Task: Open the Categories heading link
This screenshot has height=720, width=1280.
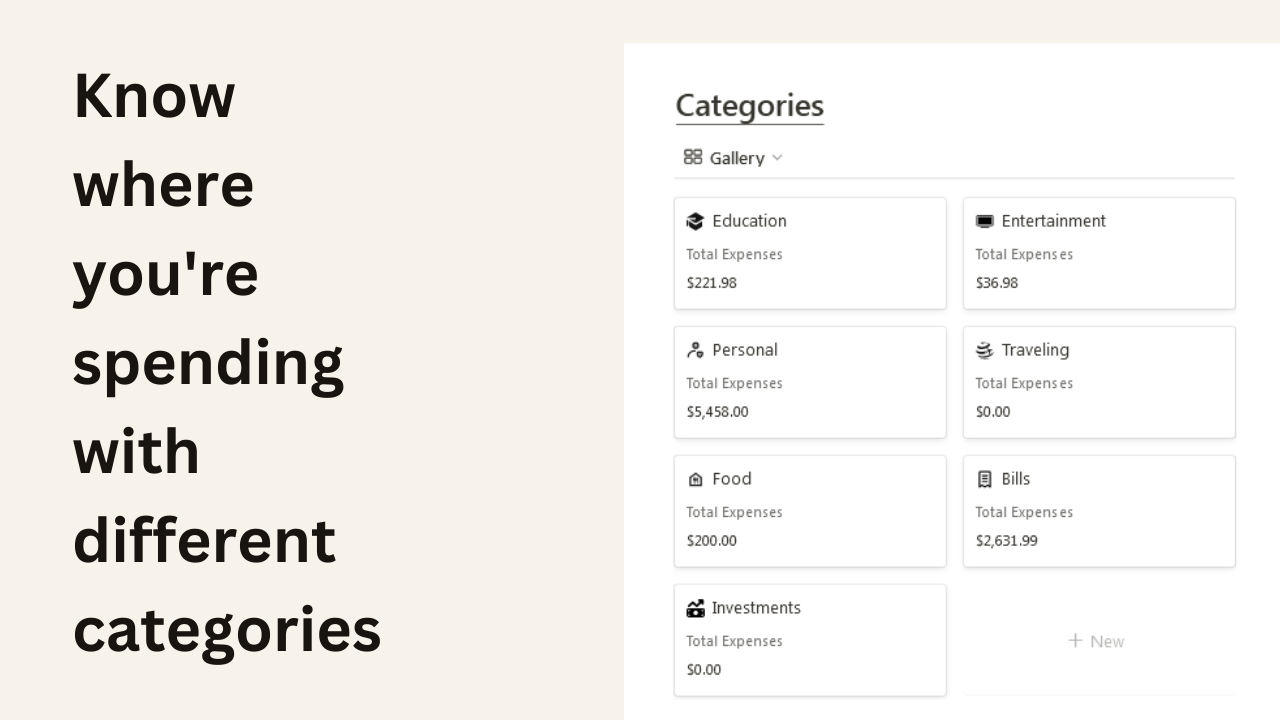Action: 750,105
